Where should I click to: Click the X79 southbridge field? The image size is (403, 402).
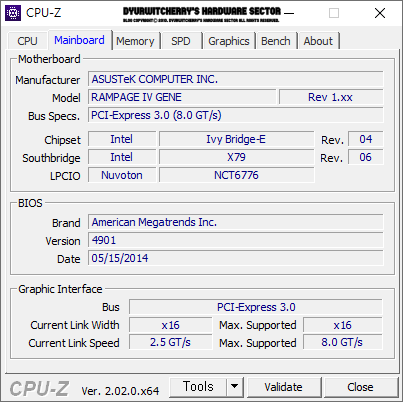point(236,157)
